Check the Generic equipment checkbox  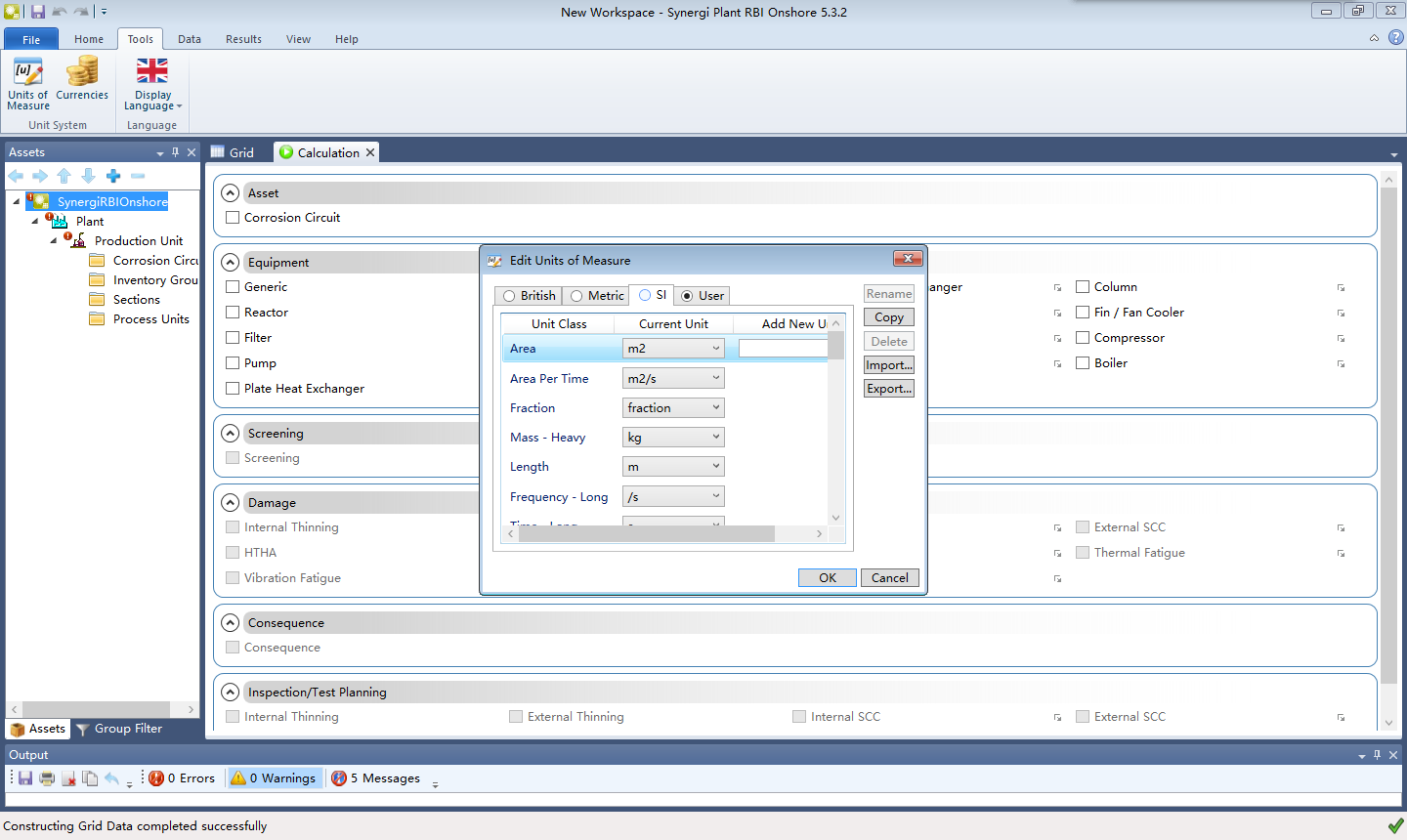(233, 287)
